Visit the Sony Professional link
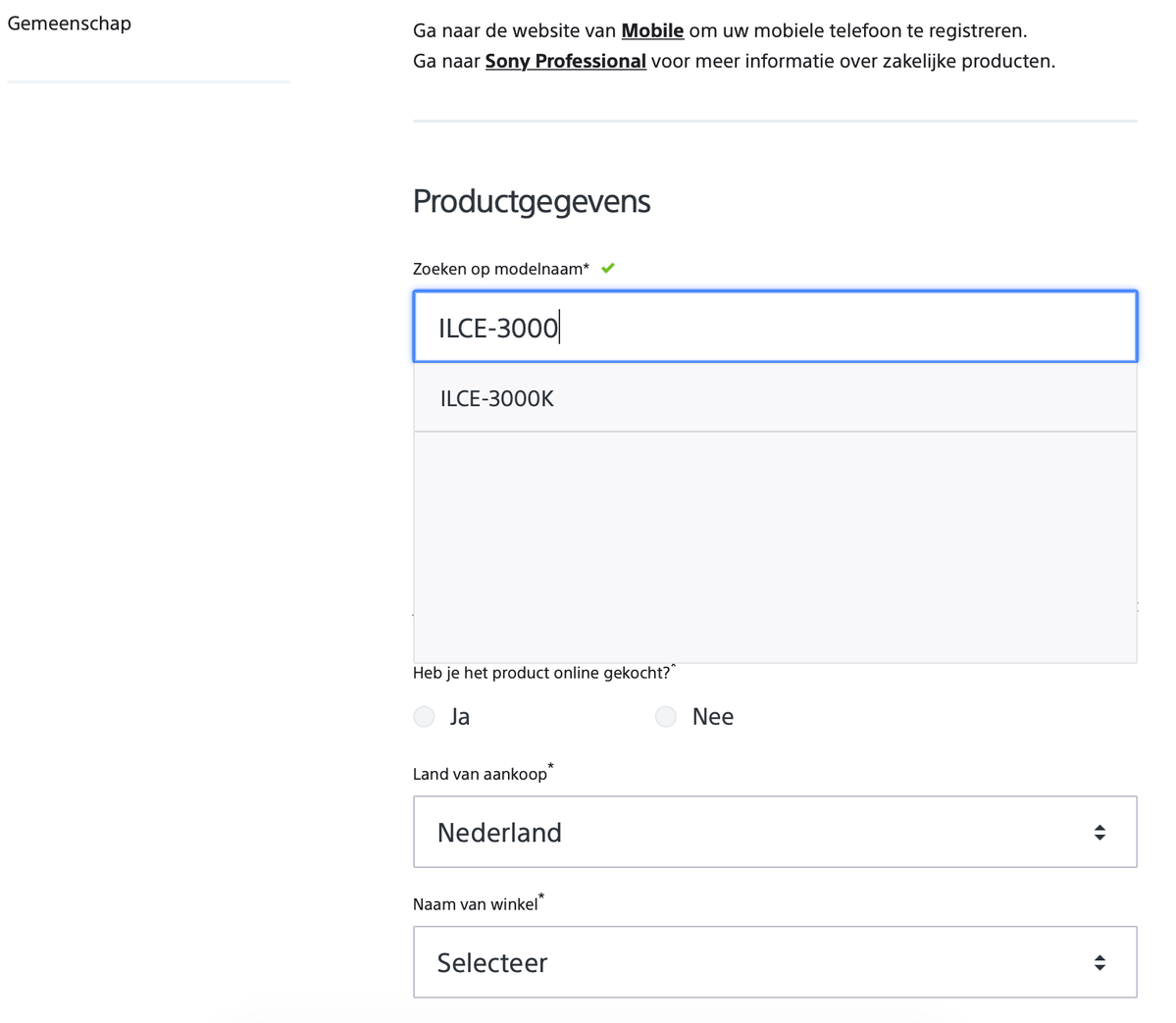 coord(565,61)
